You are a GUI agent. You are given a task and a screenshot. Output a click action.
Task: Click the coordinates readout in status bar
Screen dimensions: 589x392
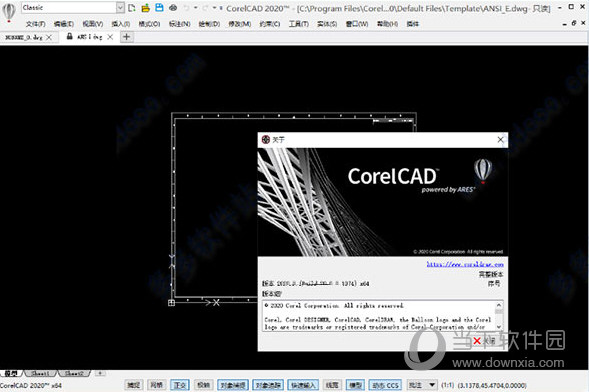pos(492,385)
